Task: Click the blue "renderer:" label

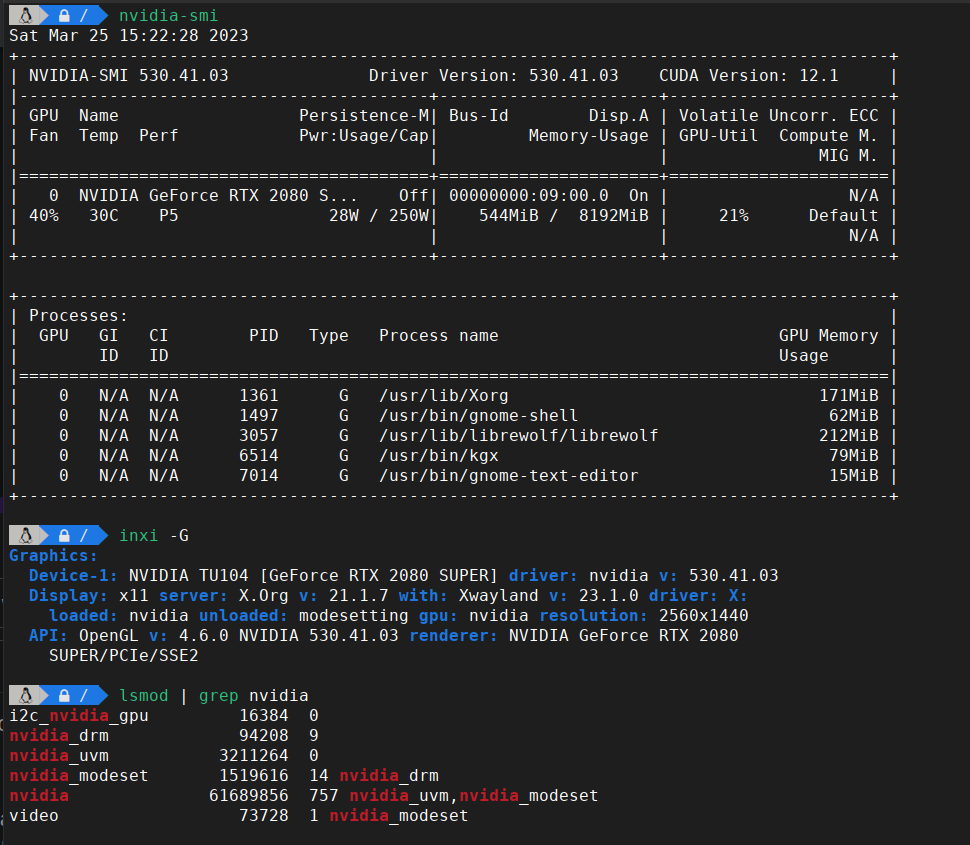Action: tap(453, 635)
